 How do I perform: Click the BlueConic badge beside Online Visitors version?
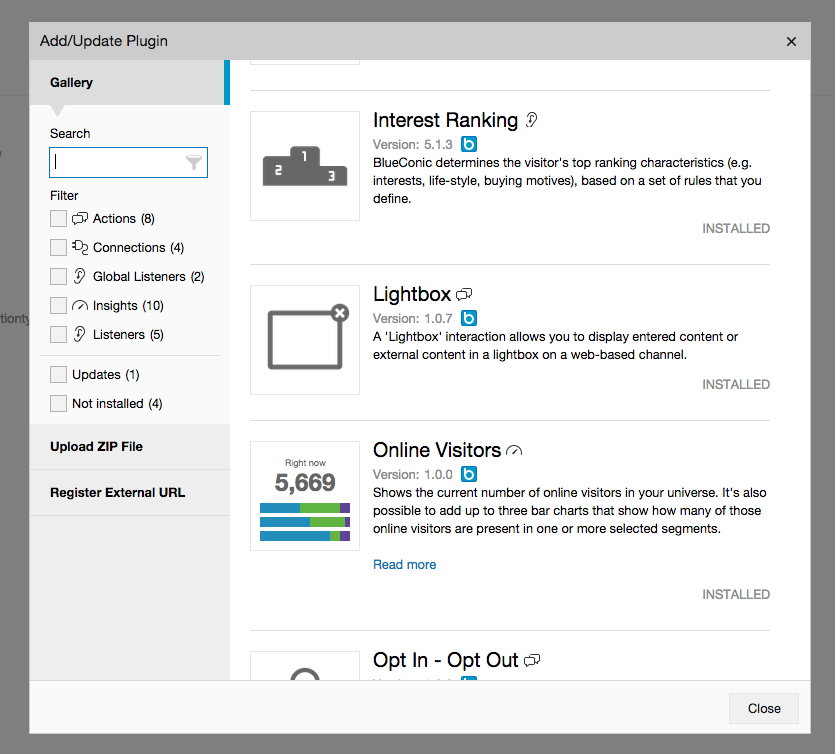[x=469, y=474]
